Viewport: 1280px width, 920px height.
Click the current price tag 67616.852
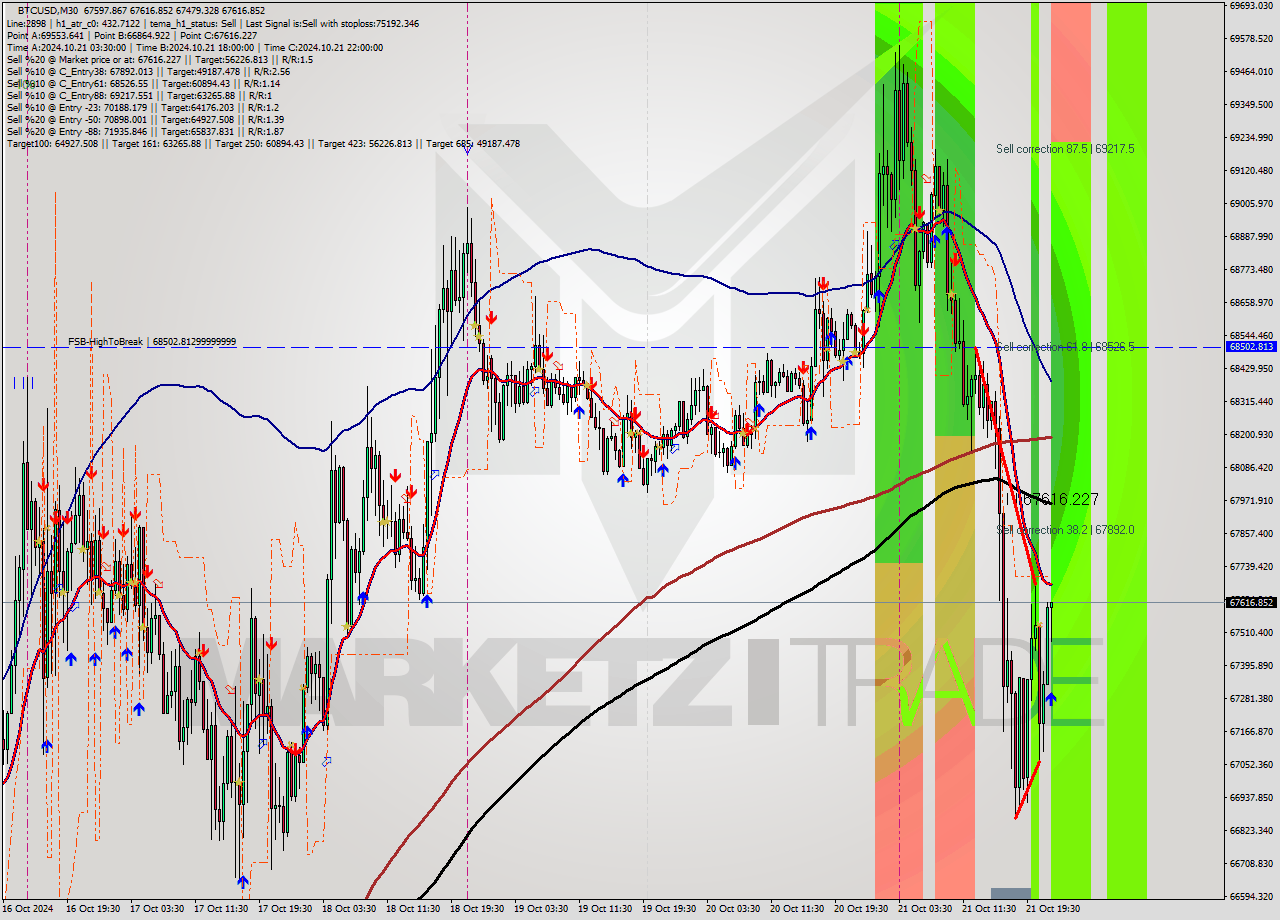click(1250, 602)
